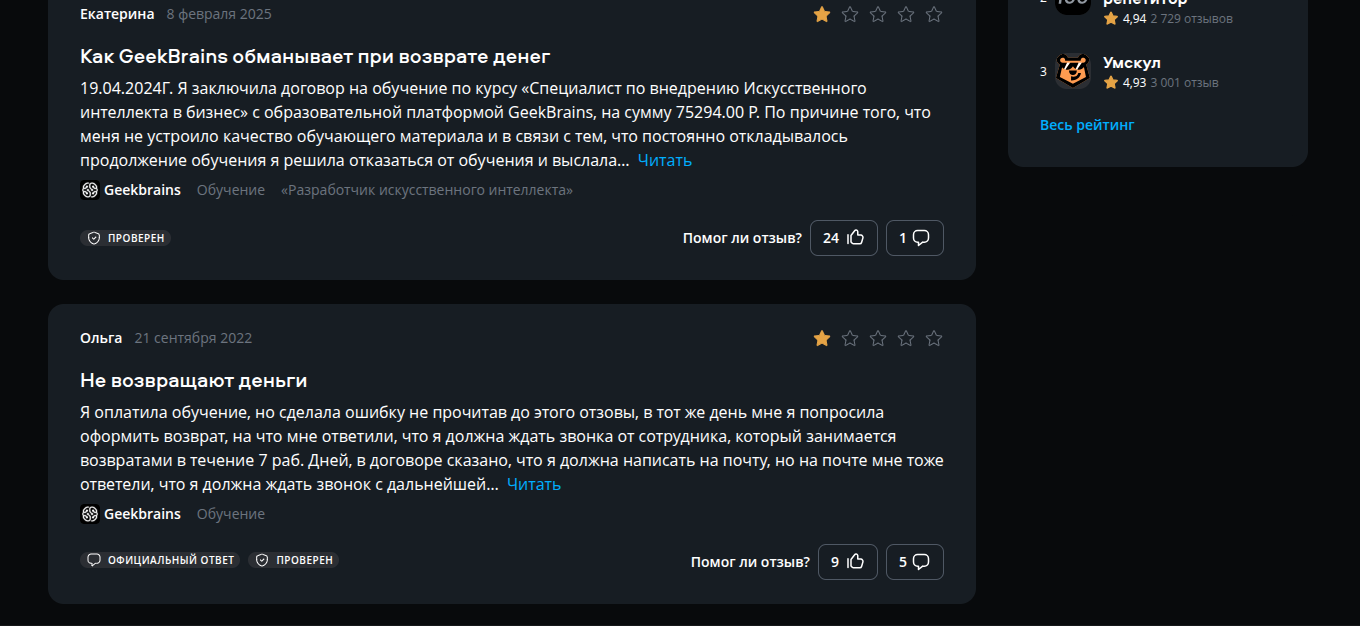Click author name Екатерина

(117, 14)
